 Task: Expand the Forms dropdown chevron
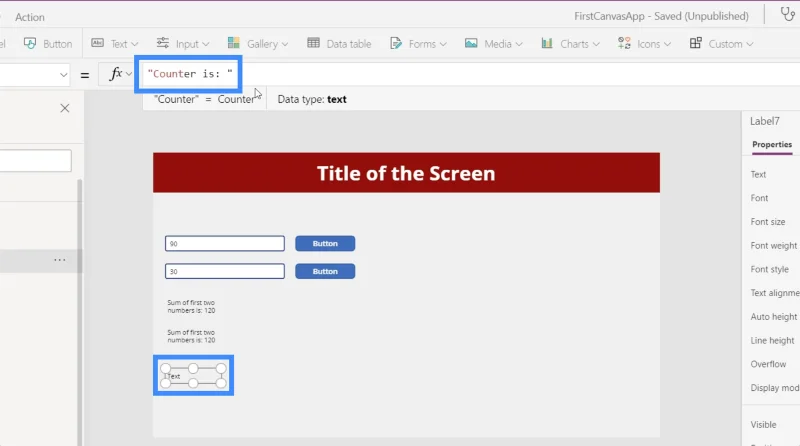443,44
